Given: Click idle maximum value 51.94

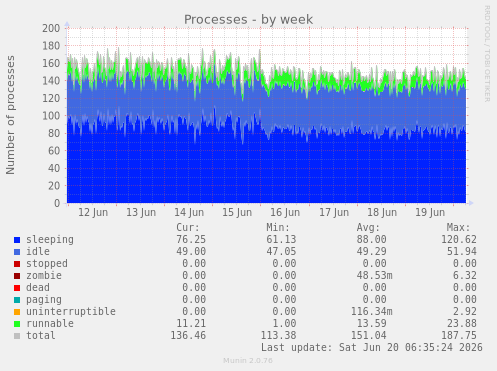Looking at the screenshot, I should click(x=462, y=251).
